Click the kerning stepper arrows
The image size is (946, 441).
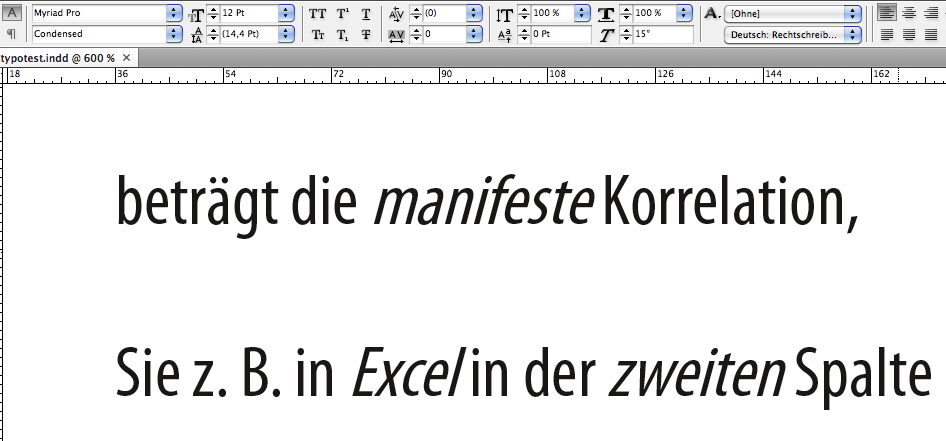pyautogui.click(x=415, y=13)
